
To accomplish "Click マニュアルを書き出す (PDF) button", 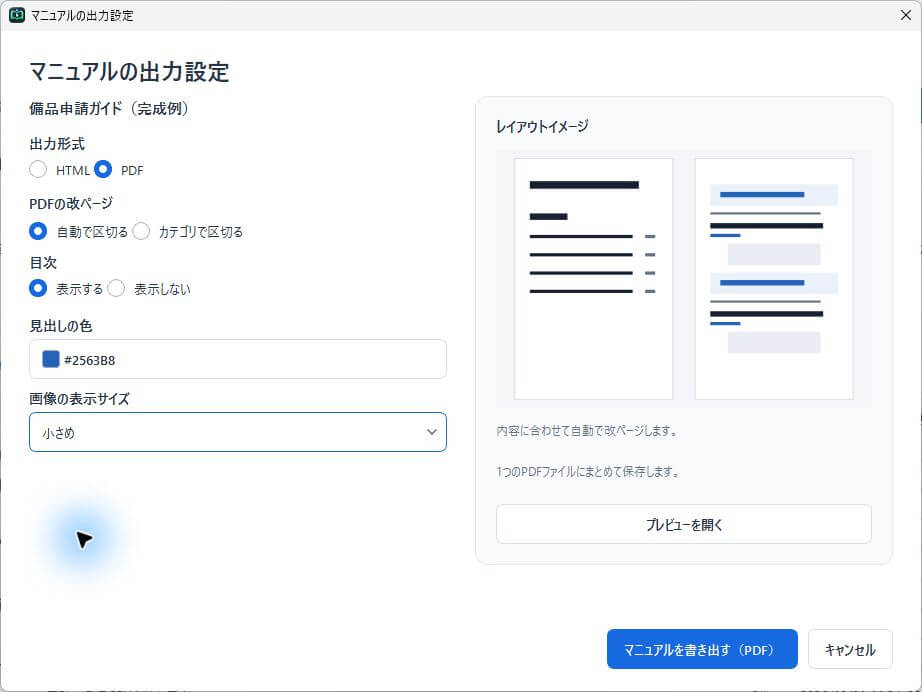I will click(702, 649).
